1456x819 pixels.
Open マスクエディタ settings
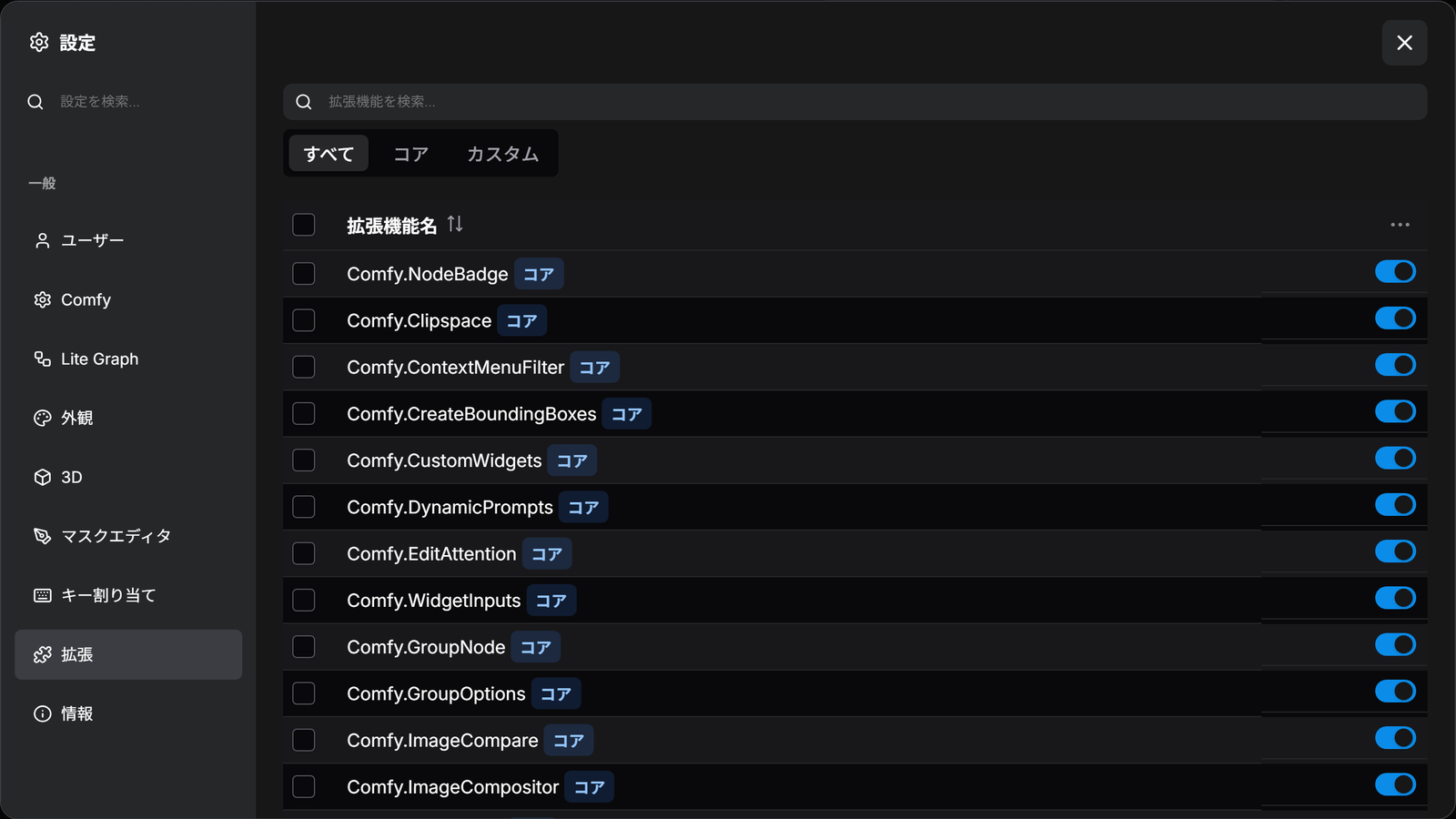(x=128, y=536)
